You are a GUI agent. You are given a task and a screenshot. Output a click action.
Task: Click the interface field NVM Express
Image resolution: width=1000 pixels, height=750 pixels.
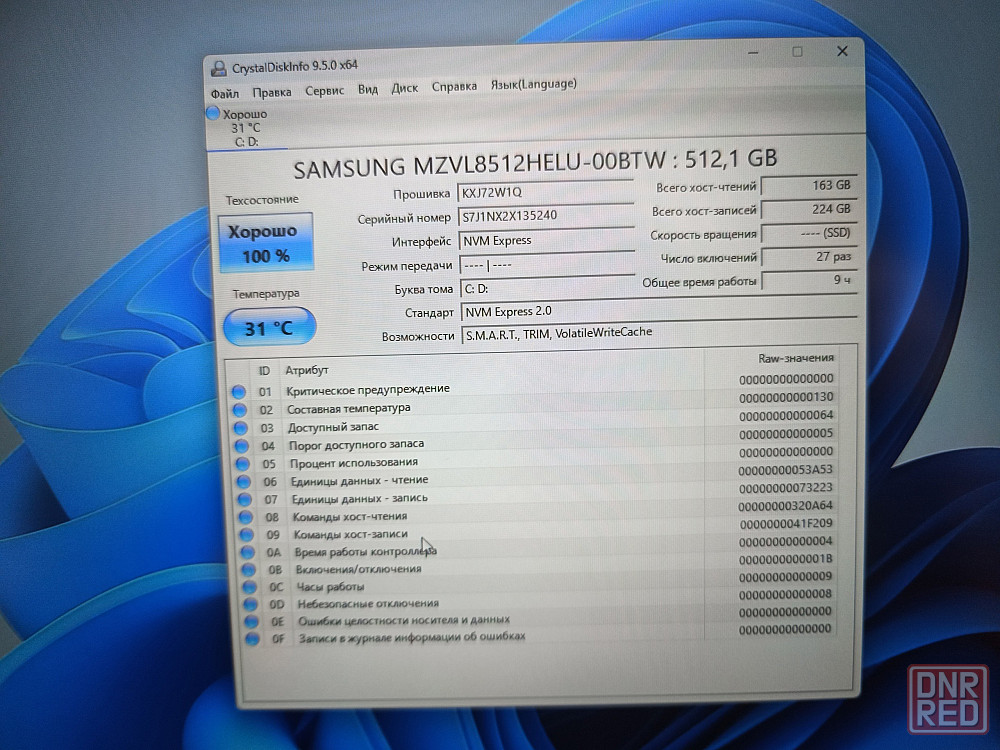click(x=547, y=240)
